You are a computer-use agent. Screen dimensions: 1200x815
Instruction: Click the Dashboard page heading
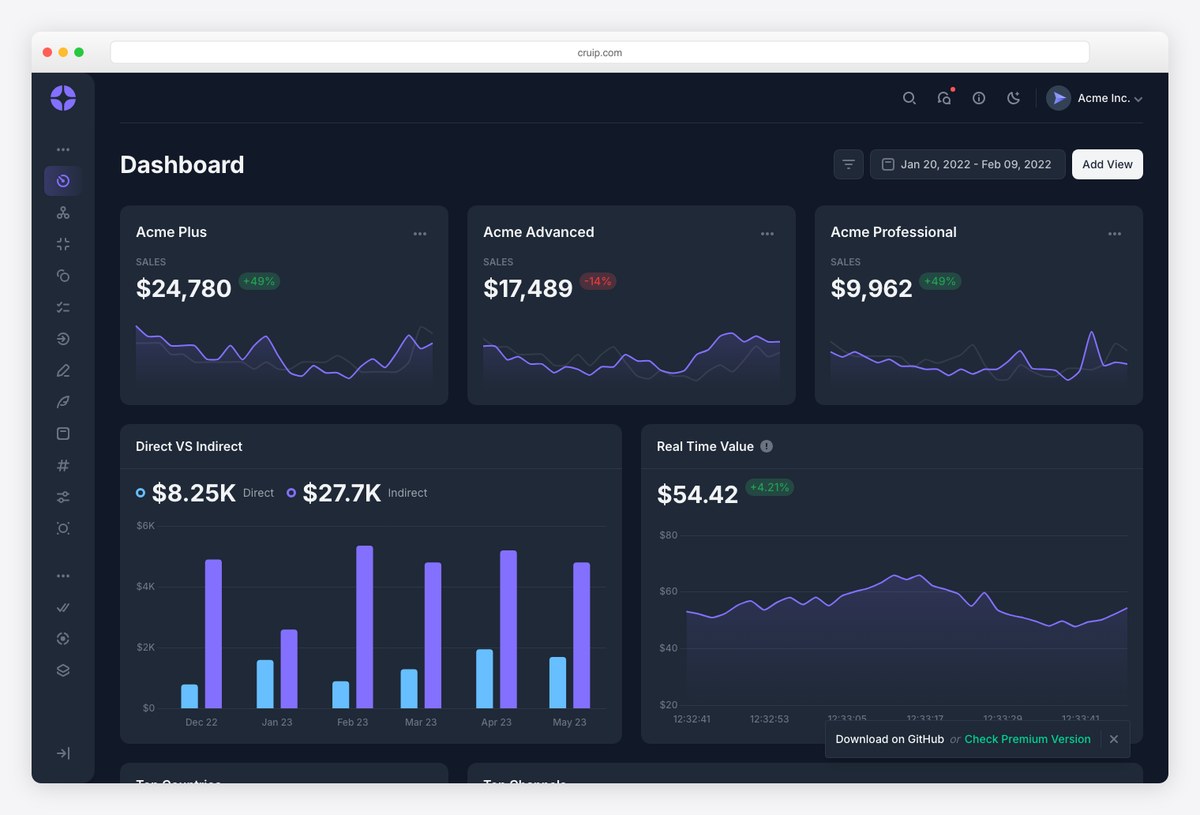182,165
